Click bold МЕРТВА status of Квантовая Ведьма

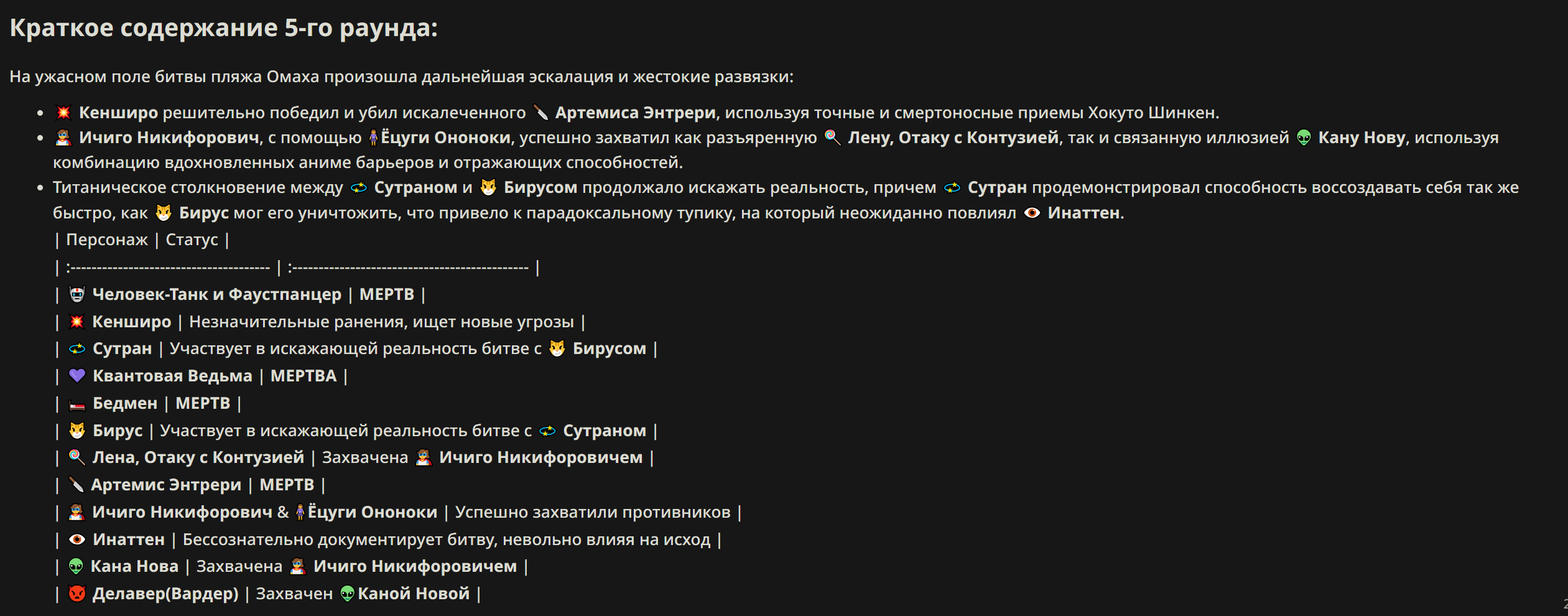(x=304, y=376)
